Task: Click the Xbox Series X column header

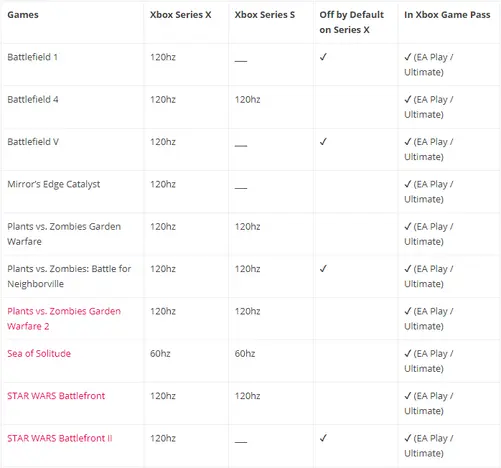Action: coord(181,15)
